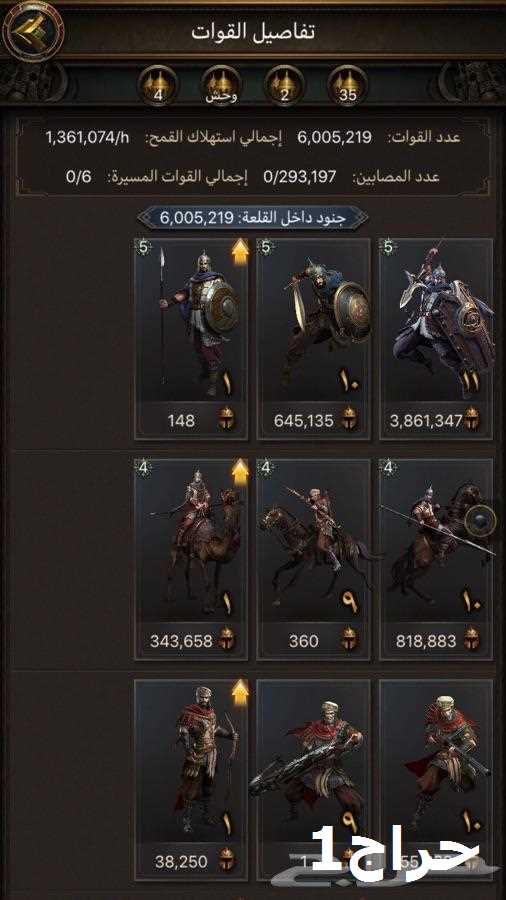Tap upgrade arrow on the archer card
This screenshot has height=900, width=506.
pos(240,693)
